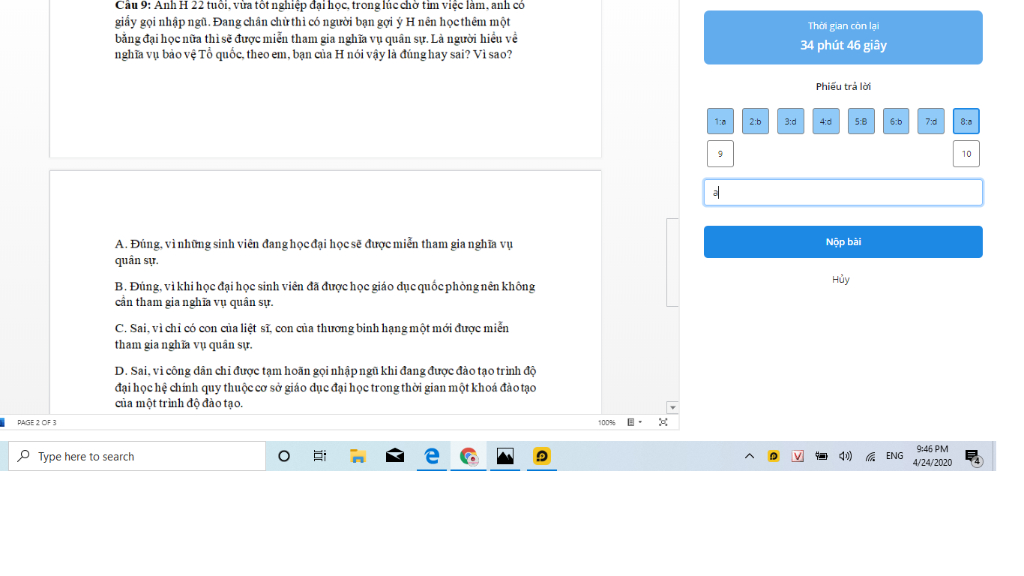Select answer box 7:d
Screen dimensions: 1024x576
931,121
